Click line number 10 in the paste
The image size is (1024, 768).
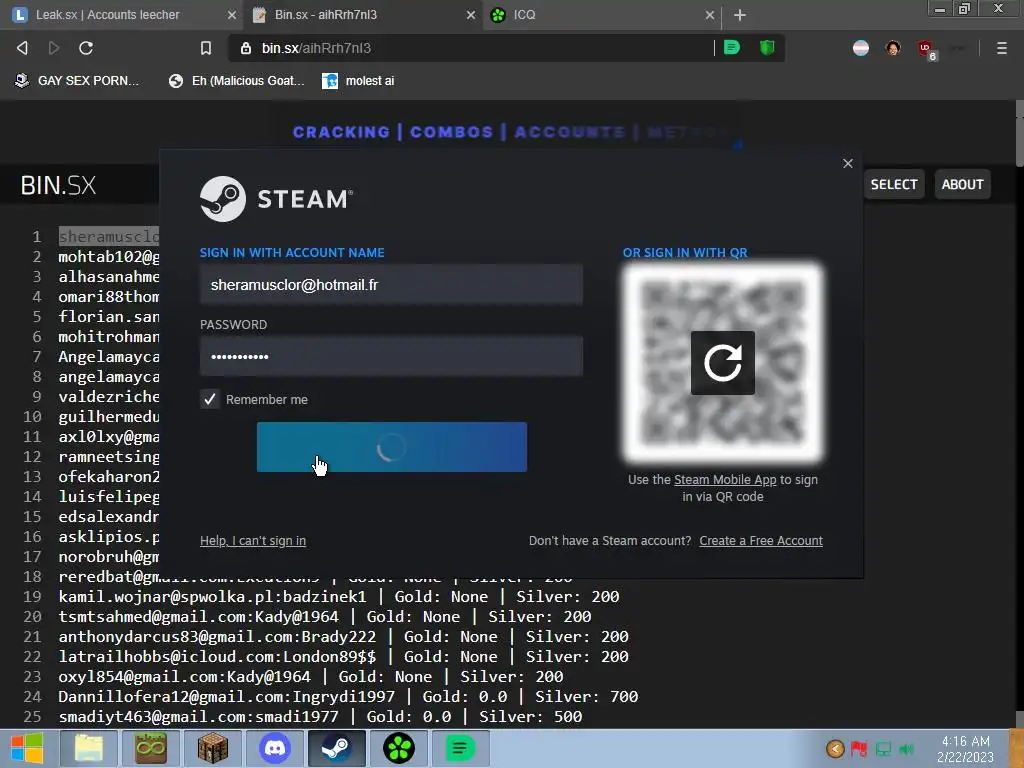32,417
